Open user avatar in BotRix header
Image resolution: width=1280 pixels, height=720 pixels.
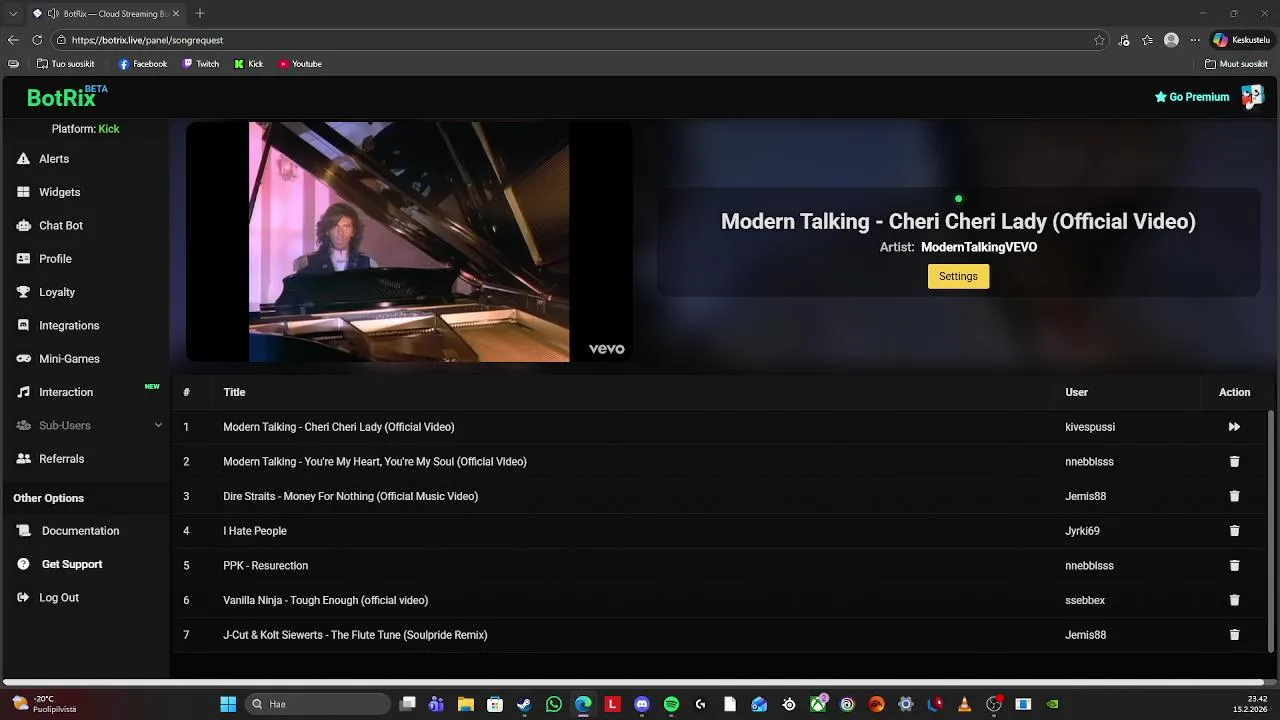click(x=1252, y=96)
